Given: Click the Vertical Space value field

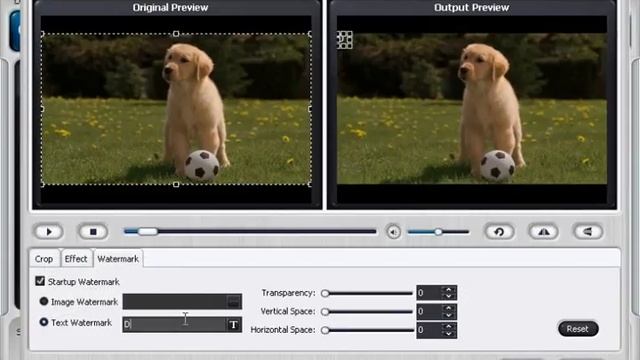Looking at the screenshot, I should tap(429, 311).
